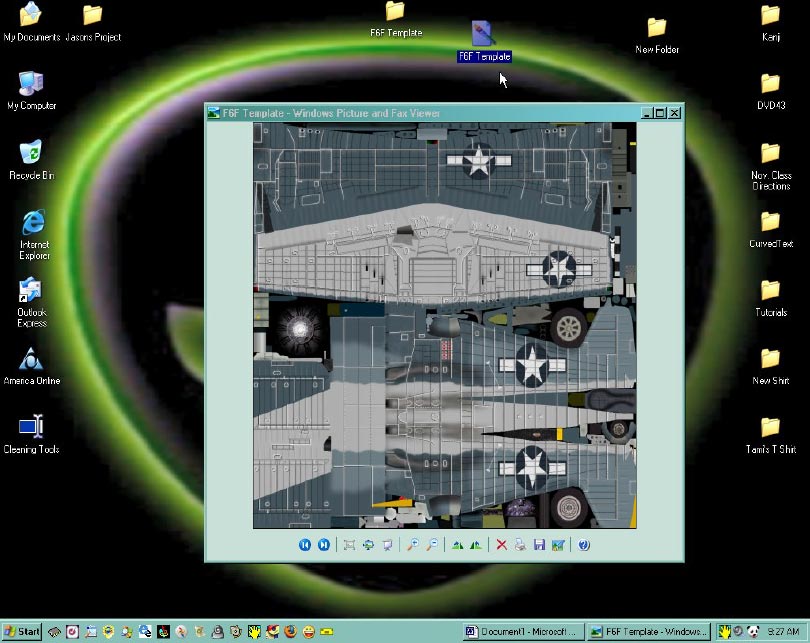The width and height of the screenshot is (810, 643).
Task: Rotate the image clockwise
Action: 457,545
